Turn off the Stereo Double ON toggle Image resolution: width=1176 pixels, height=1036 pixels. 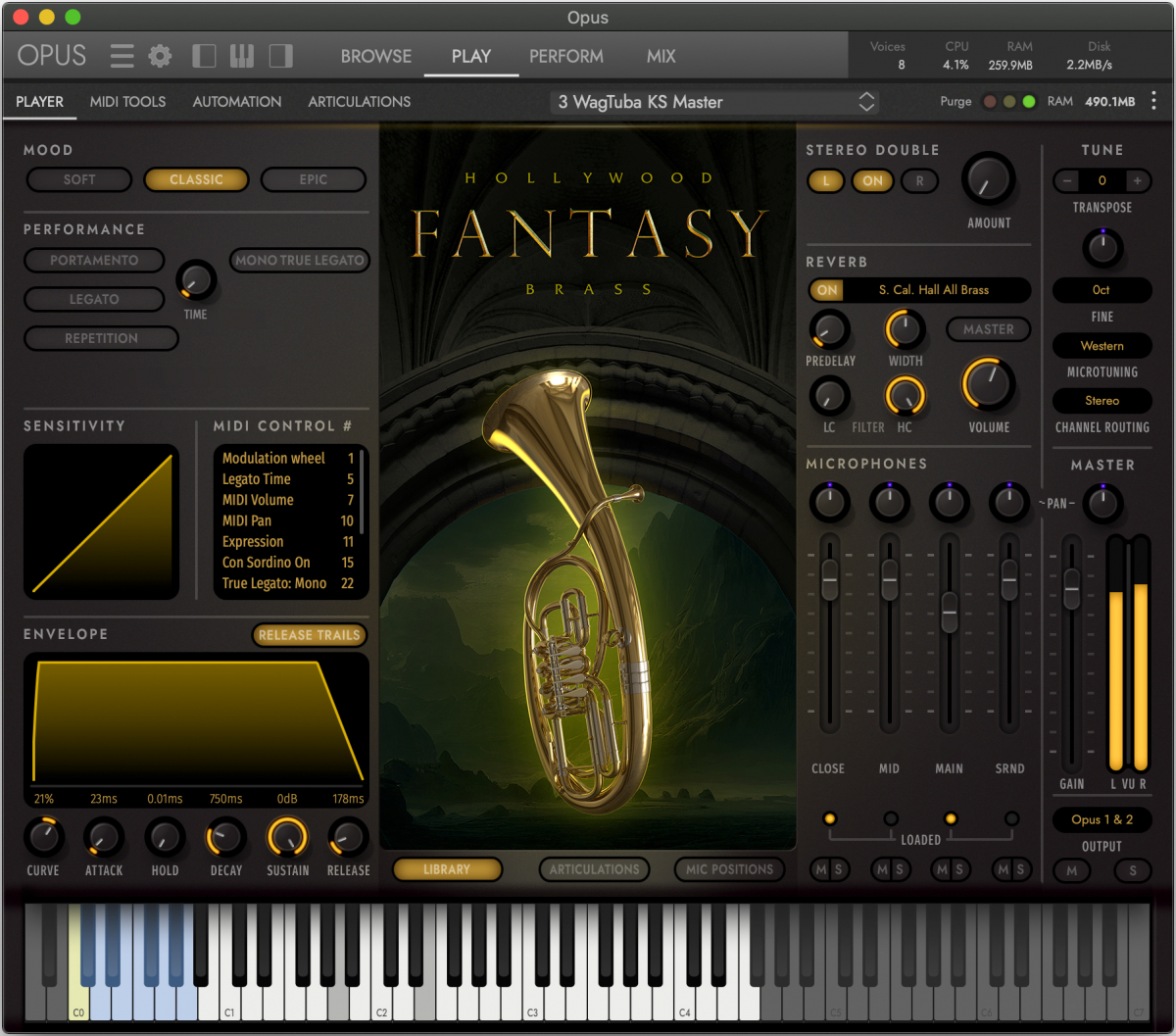coord(872,180)
